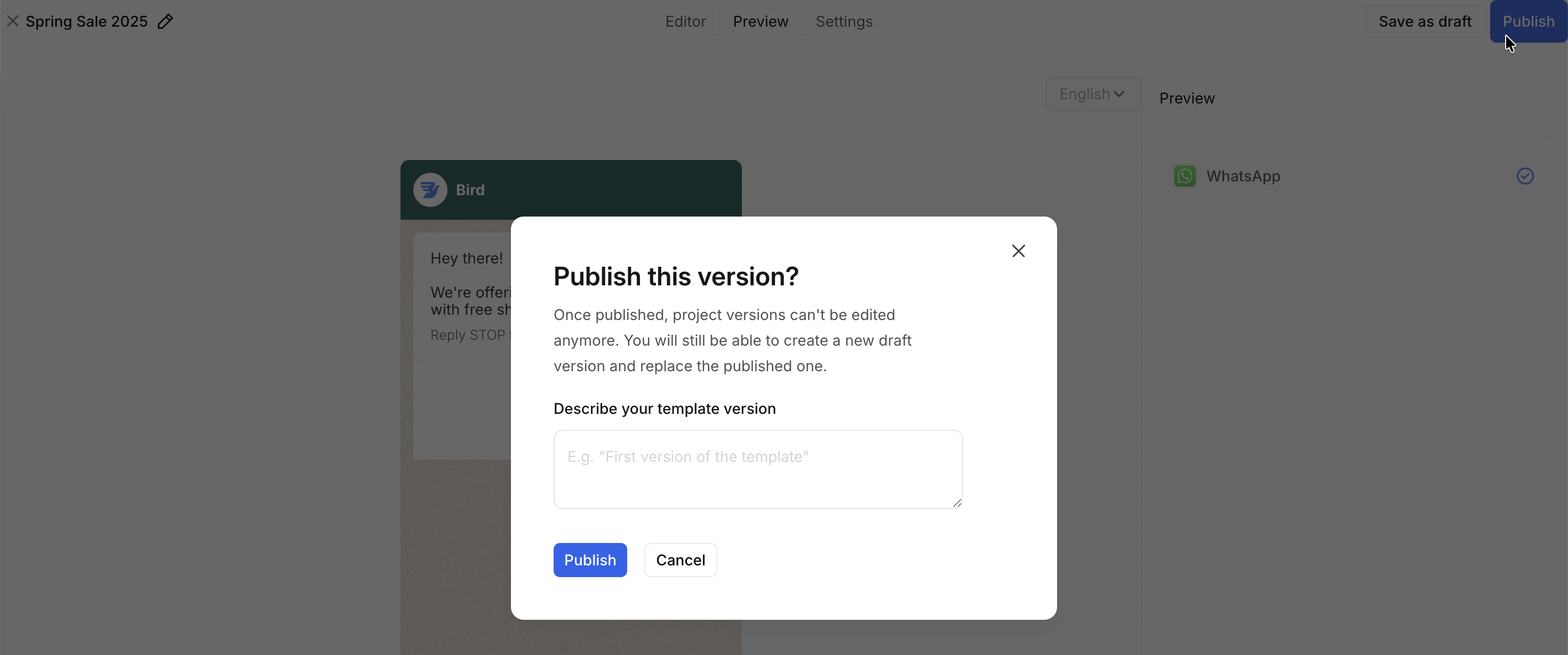This screenshot has height=655, width=1568.
Task: Confirm with the blue Publish button in dialog
Action: tap(589, 560)
